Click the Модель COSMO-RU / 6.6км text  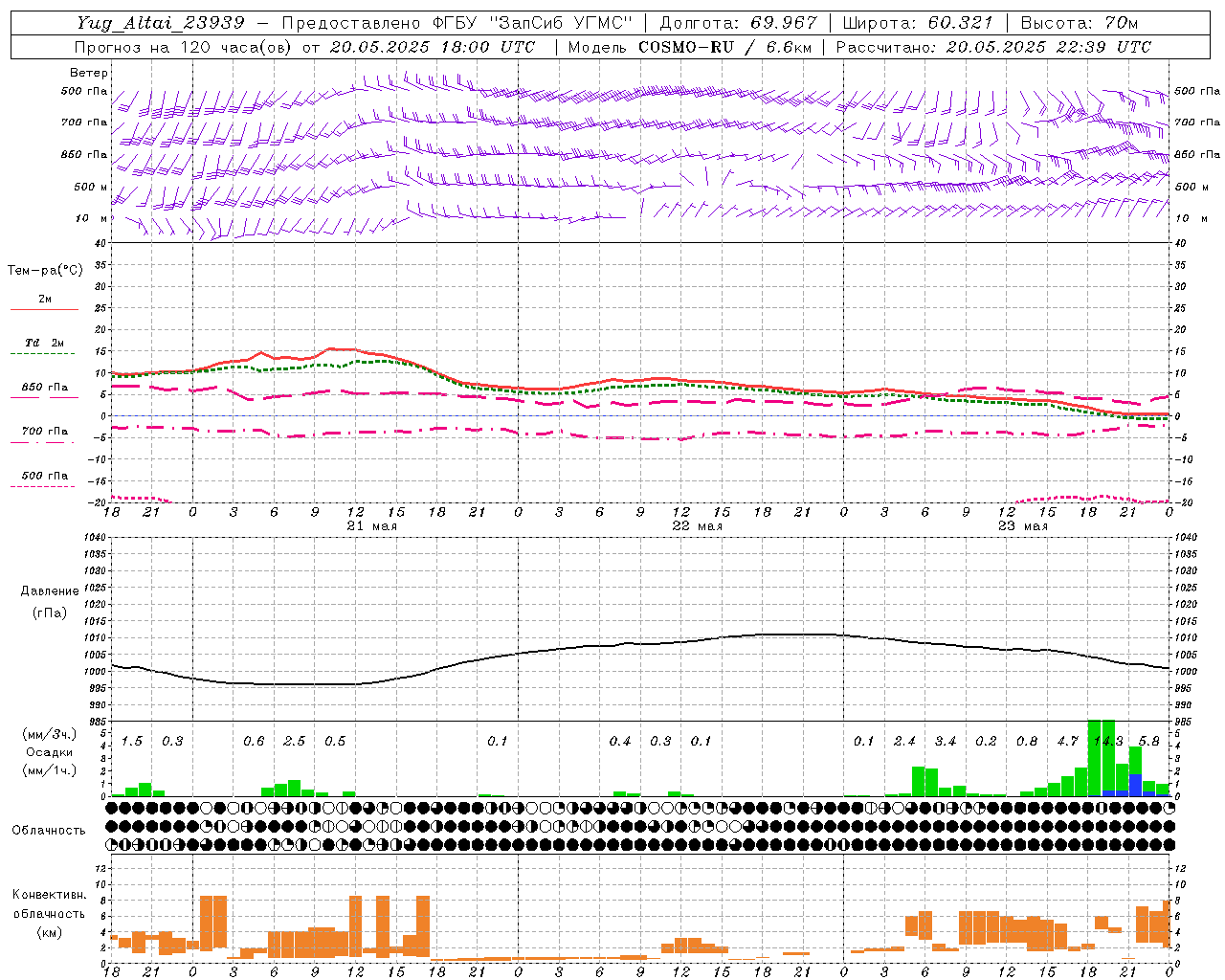pos(689,47)
